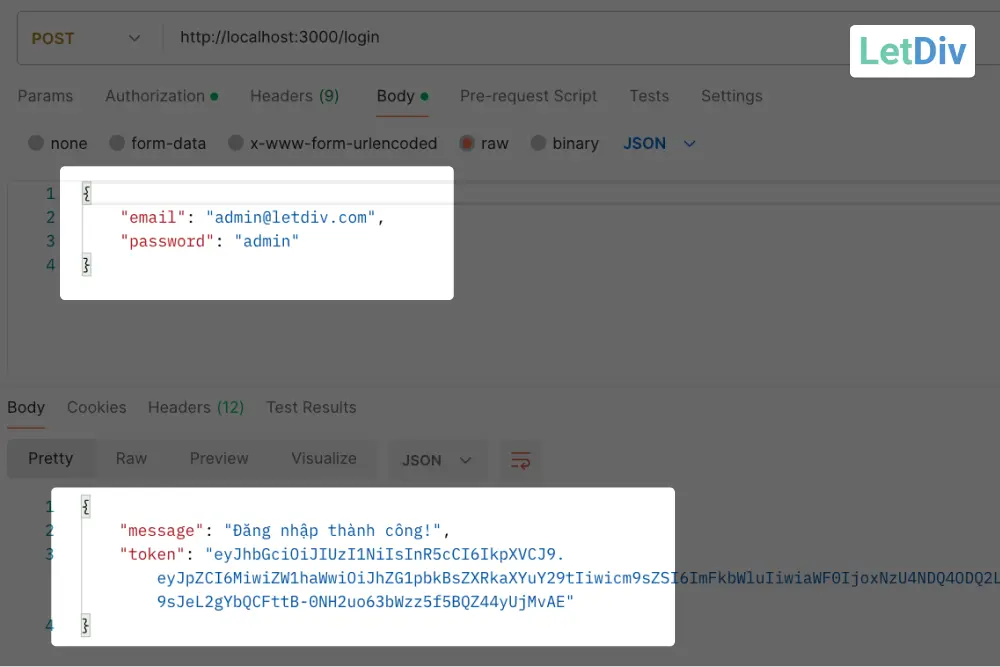Expand the request body JSON format dropdown
Viewport: 1000px width, 667px height.
[659, 143]
